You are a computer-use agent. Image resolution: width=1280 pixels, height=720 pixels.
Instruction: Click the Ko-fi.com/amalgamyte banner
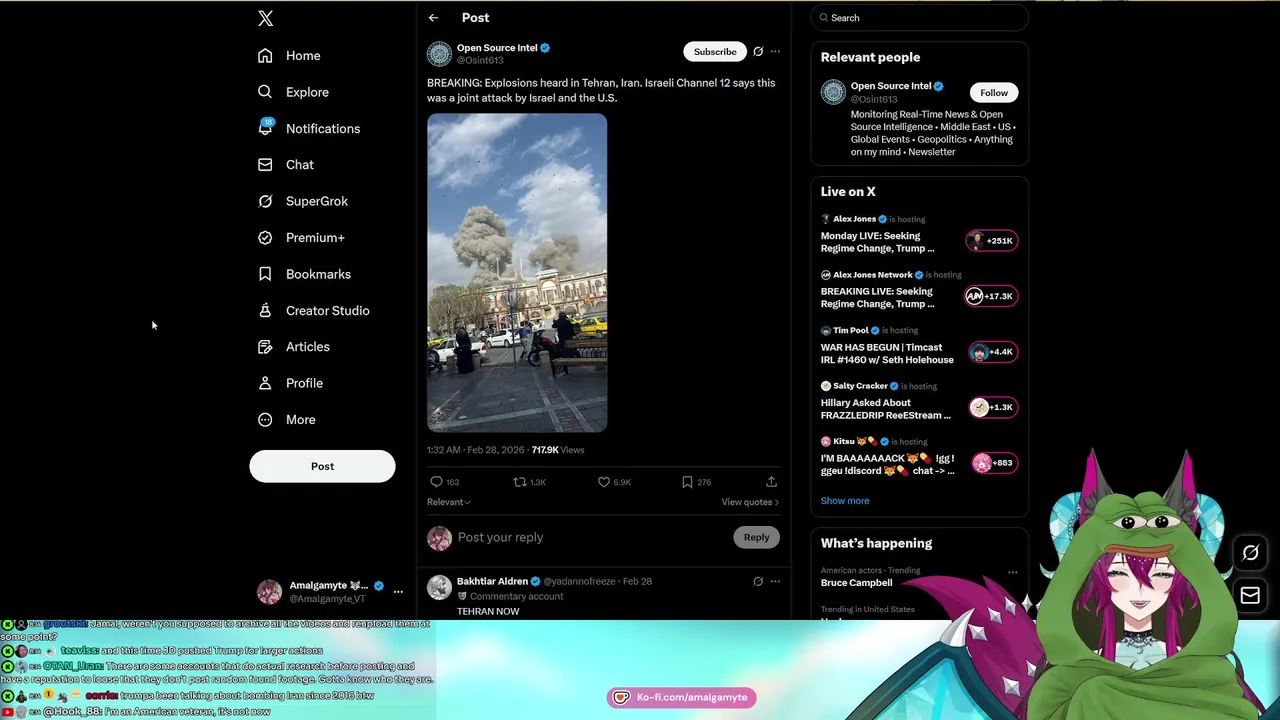682,697
